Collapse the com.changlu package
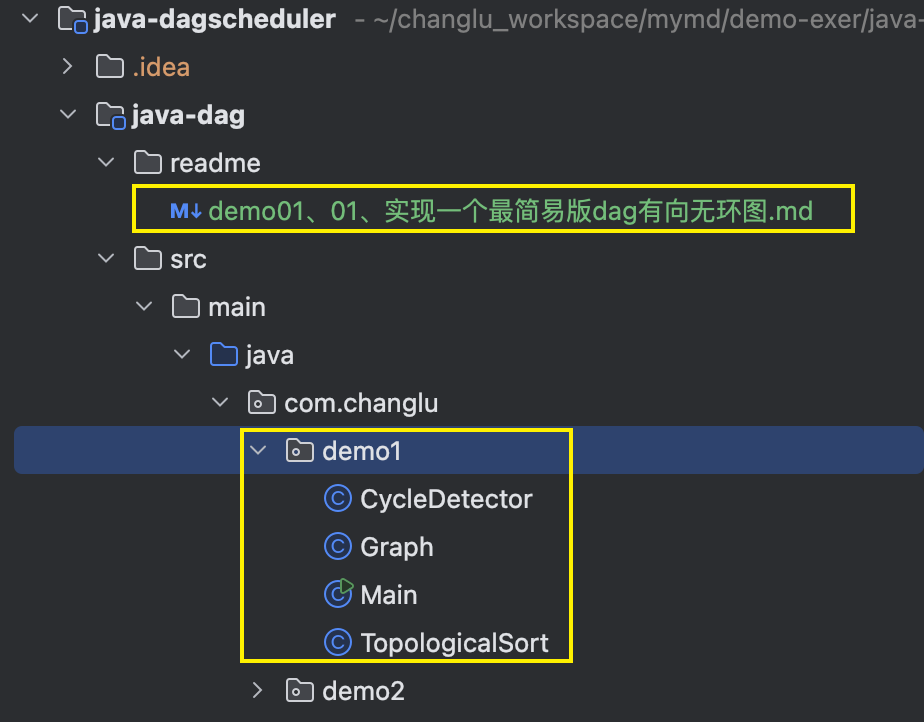The height and width of the screenshot is (722, 924). click(220, 402)
